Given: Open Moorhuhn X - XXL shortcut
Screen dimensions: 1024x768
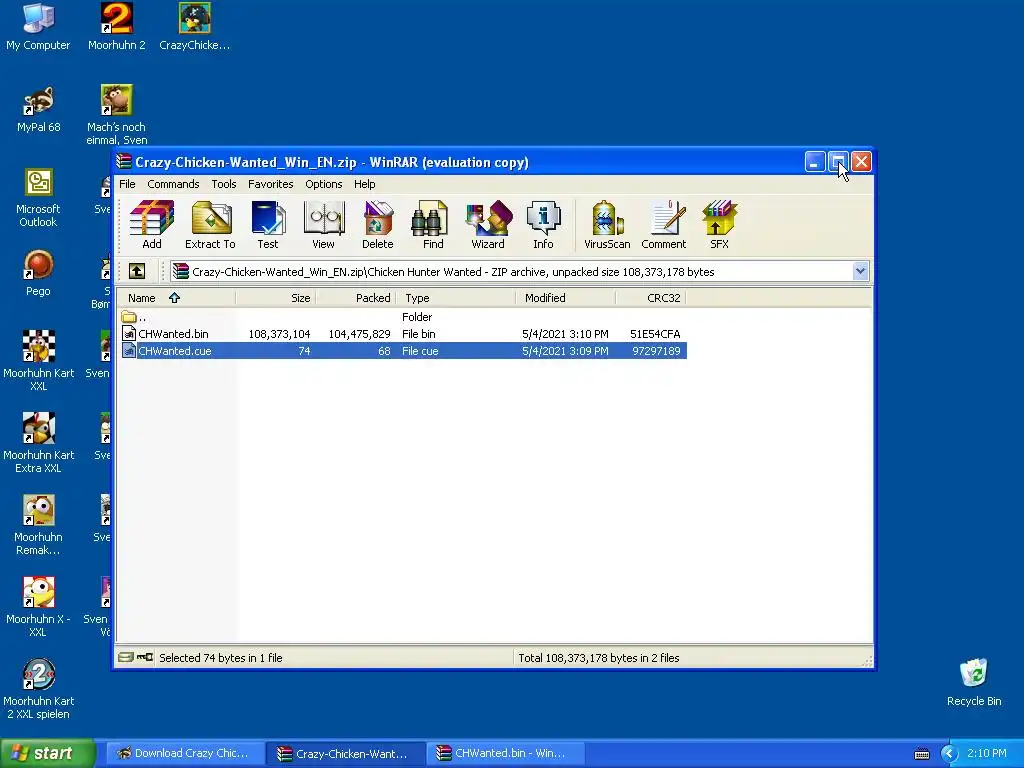Looking at the screenshot, I should [38, 607].
